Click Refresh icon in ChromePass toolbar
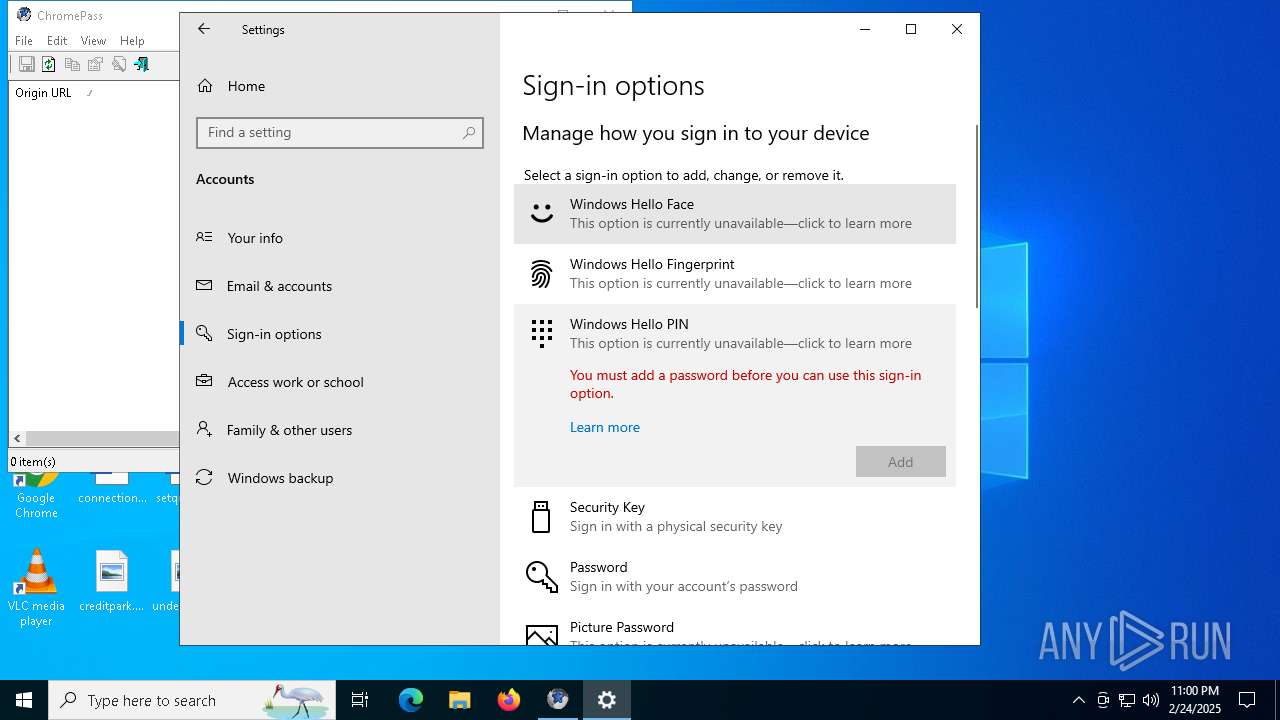The width and height of the screenshot is (1280, 720). tap(48, 64)
